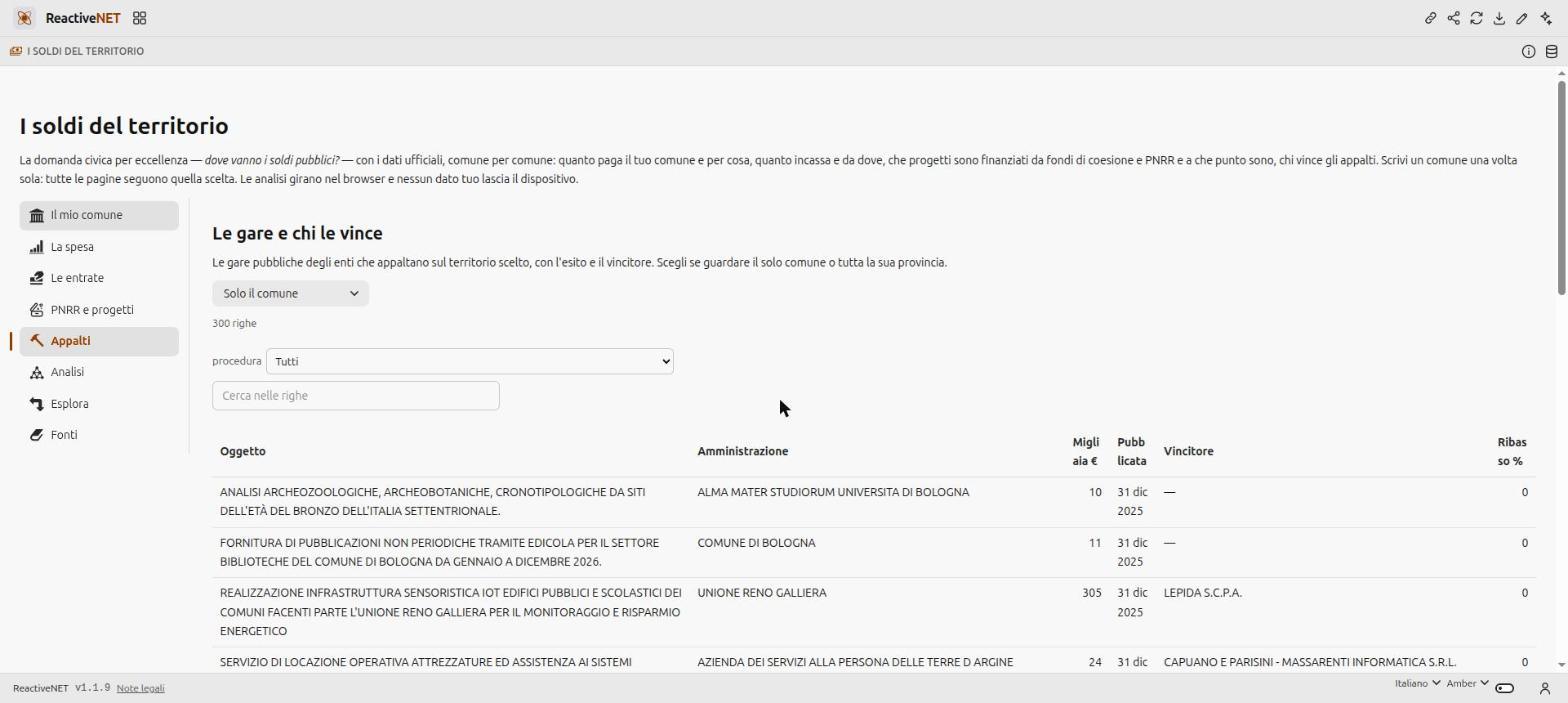
Task: Open the Analisi section
Action: [x=99, y=372]
